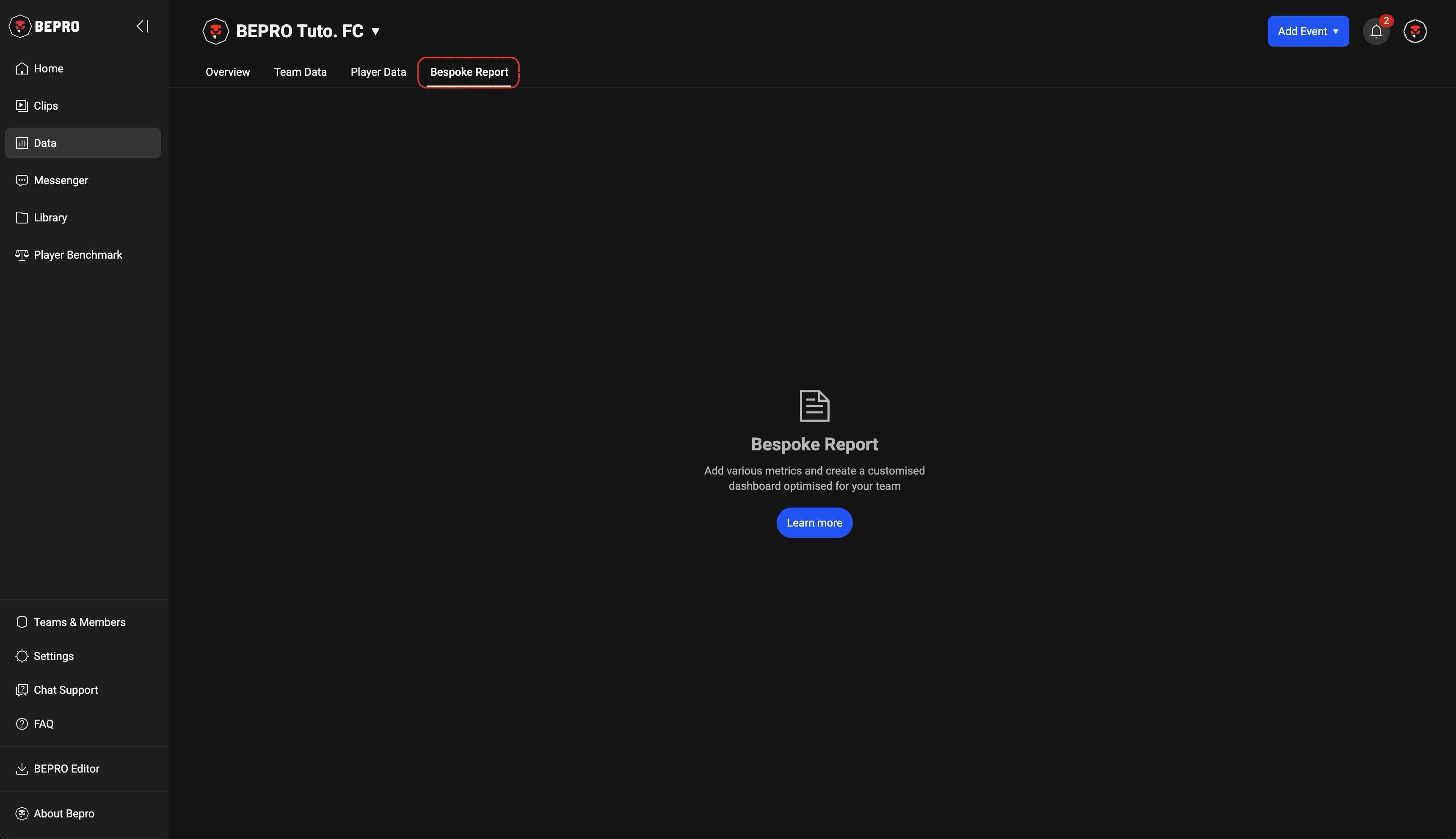Go to Home in sidebar
Image resolution: width=1456 pixels, height=839 pixels.
[48, 69]
